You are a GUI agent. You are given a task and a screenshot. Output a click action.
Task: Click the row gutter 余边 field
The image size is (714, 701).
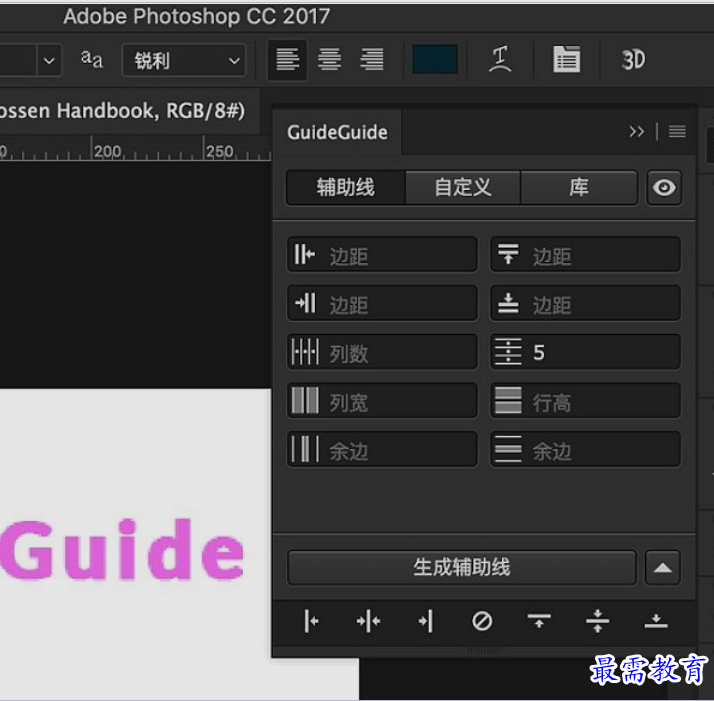click(x=586, y=450)
